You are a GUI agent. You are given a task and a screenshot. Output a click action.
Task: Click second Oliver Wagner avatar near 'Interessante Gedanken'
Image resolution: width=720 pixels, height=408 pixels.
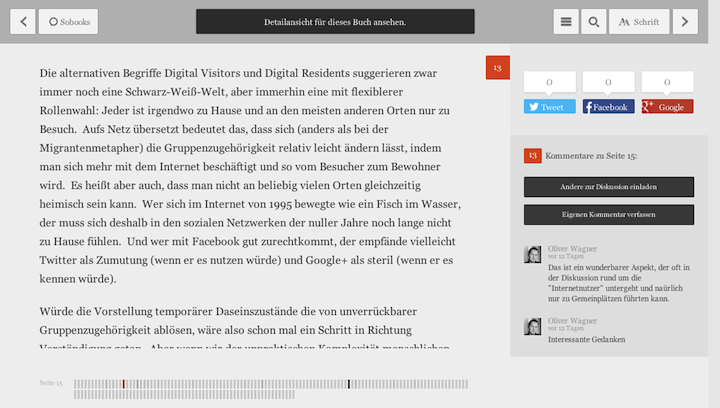coord(533,326)
